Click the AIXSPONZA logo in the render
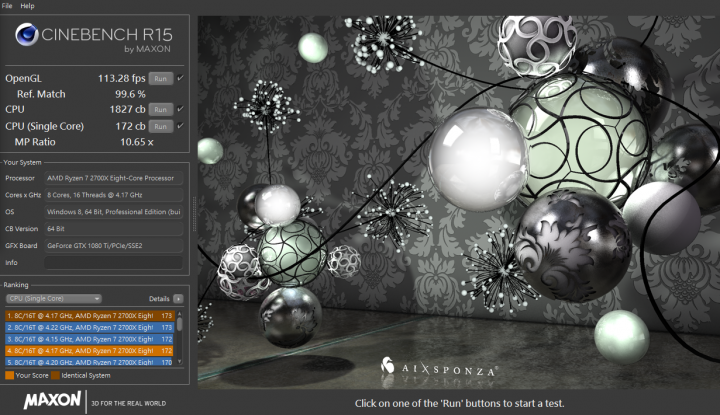This screenshot has height=415, width=720. [439, 367]
